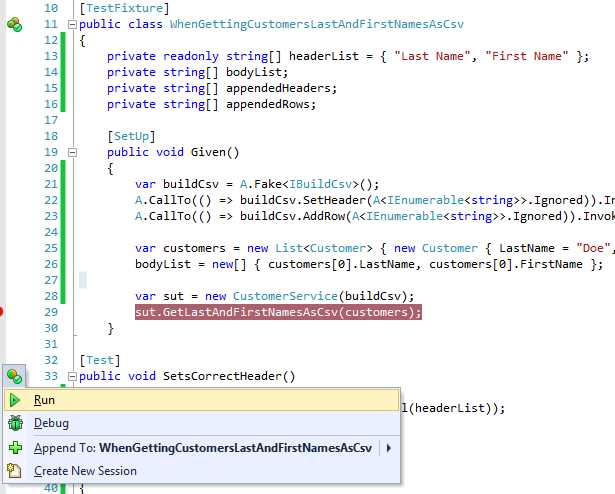Click line number 27 in the gutter
This screenshot has height=494, width=615.
[x=51, y=280]
